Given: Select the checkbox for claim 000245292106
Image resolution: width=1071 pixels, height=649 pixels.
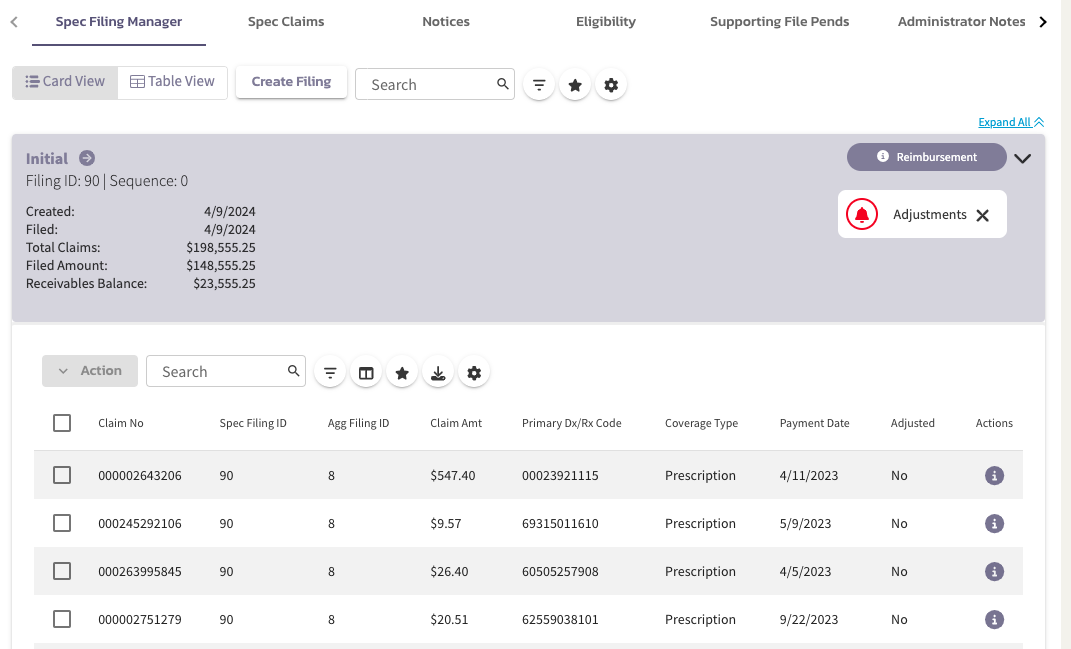Looking at the screenshot, I should pos(61,523).
